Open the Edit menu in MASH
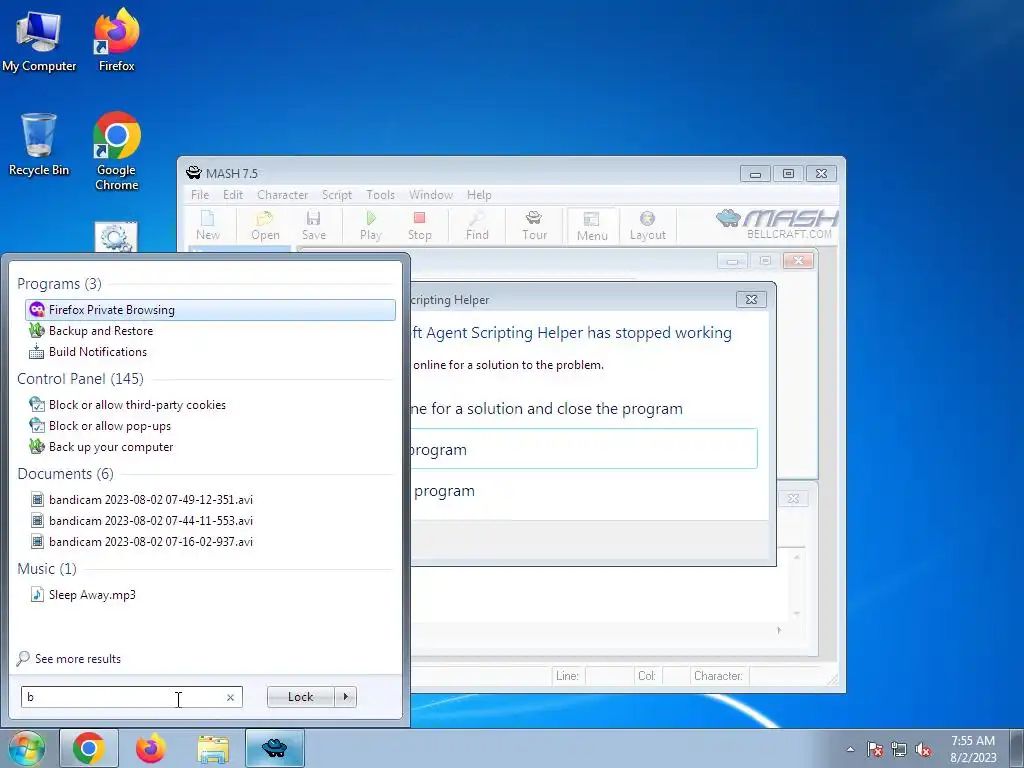Viewport: 1024px width, 768px height. (x=232, y=195)
